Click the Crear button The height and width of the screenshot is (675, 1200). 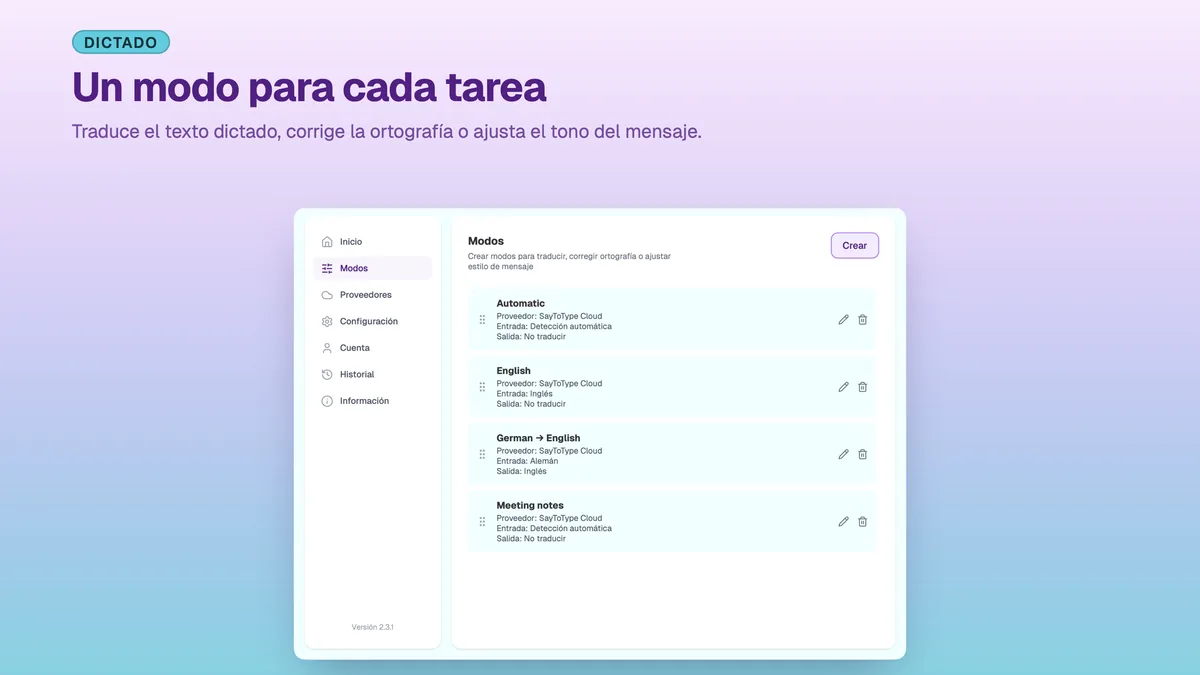coord(855,245)
